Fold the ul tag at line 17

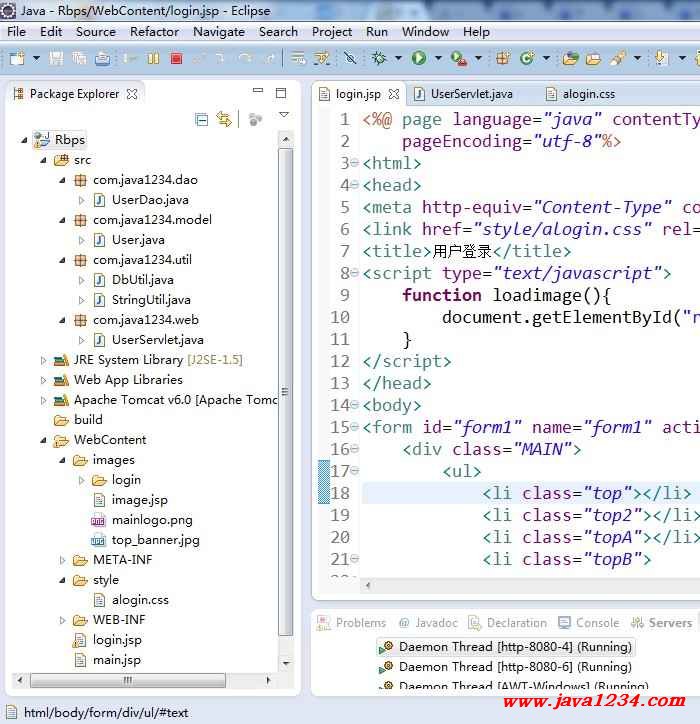354,471
